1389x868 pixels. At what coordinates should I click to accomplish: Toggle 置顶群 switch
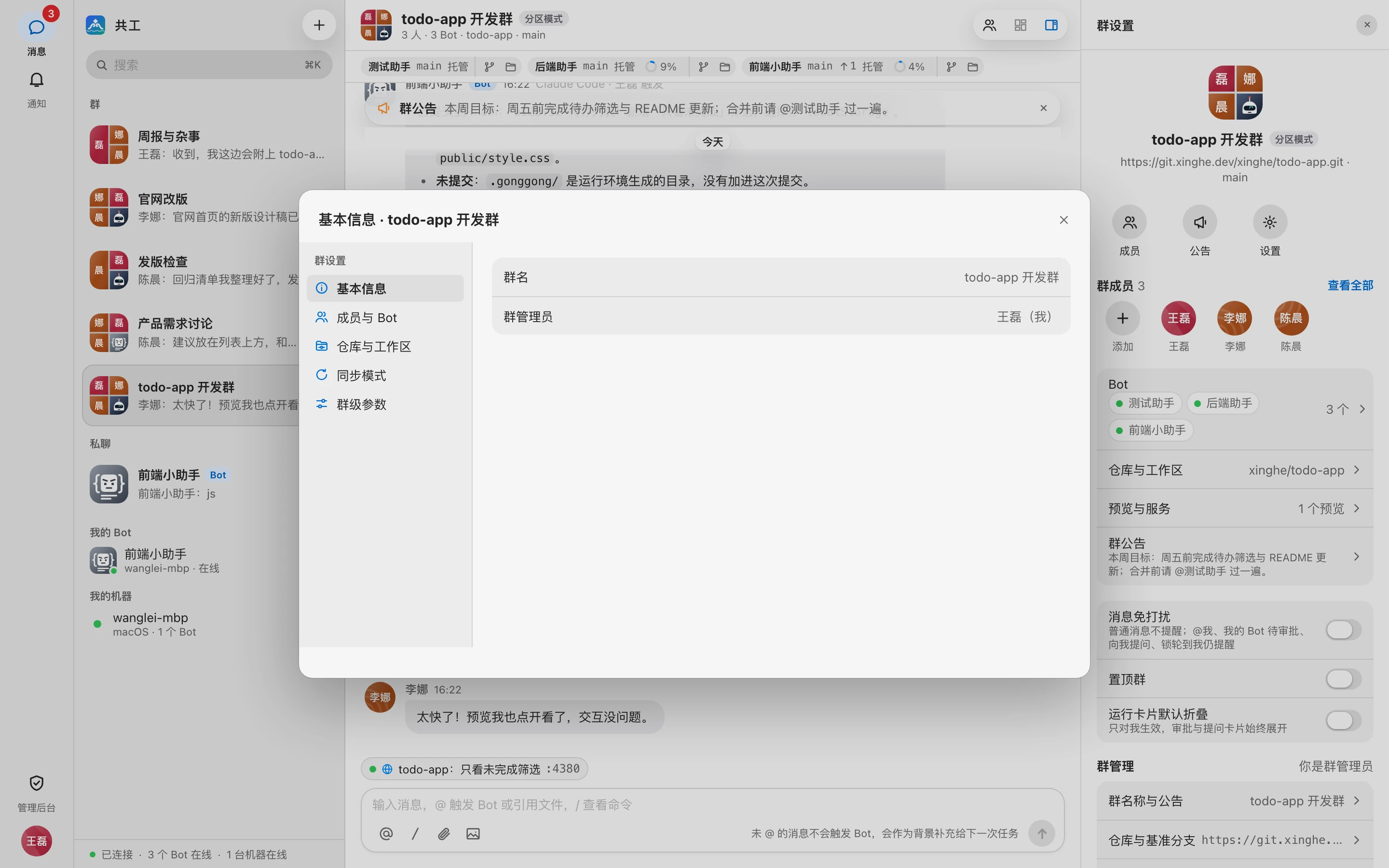[1343, 679]
